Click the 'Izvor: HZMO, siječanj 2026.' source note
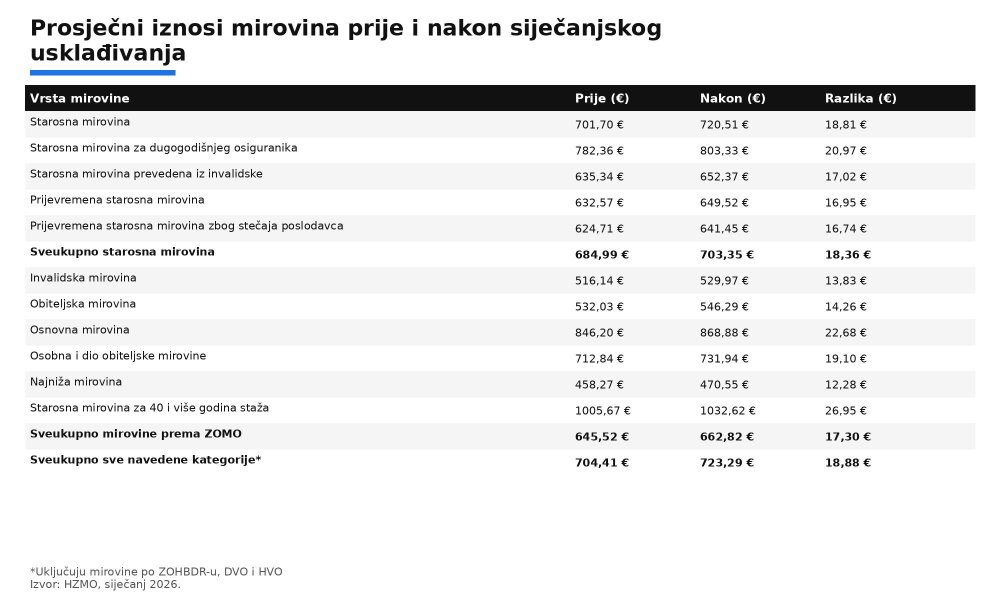 (105, 584)
